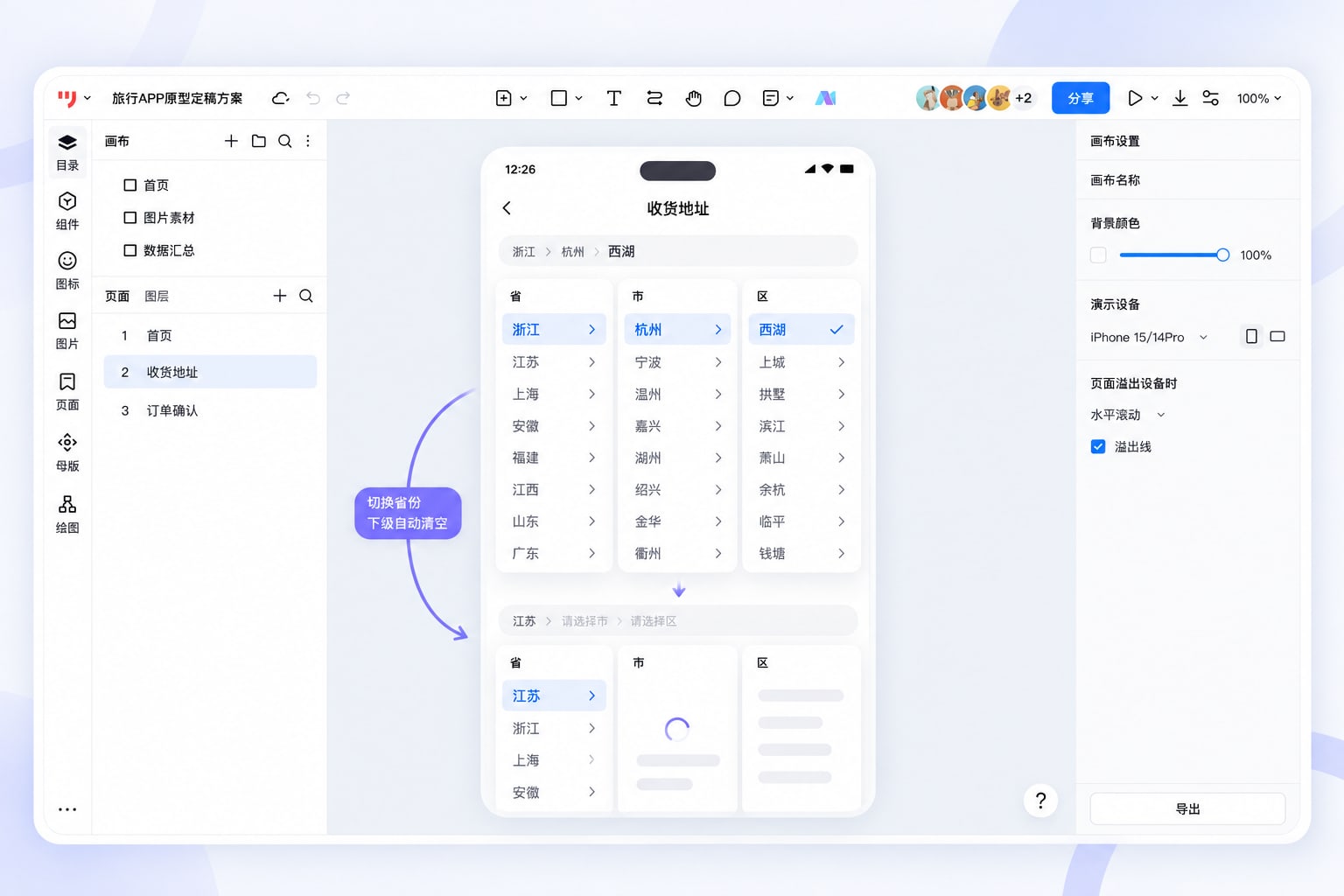Open the help question mark button

point(1040,800)
